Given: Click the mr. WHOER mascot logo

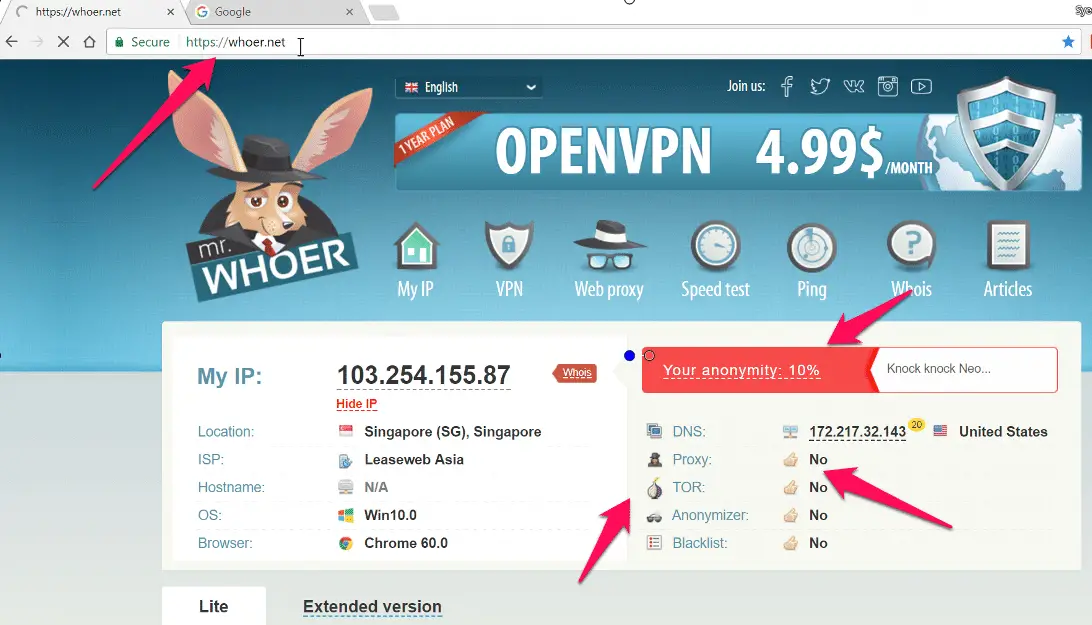Looking at the screenshot, I should 272,188.
